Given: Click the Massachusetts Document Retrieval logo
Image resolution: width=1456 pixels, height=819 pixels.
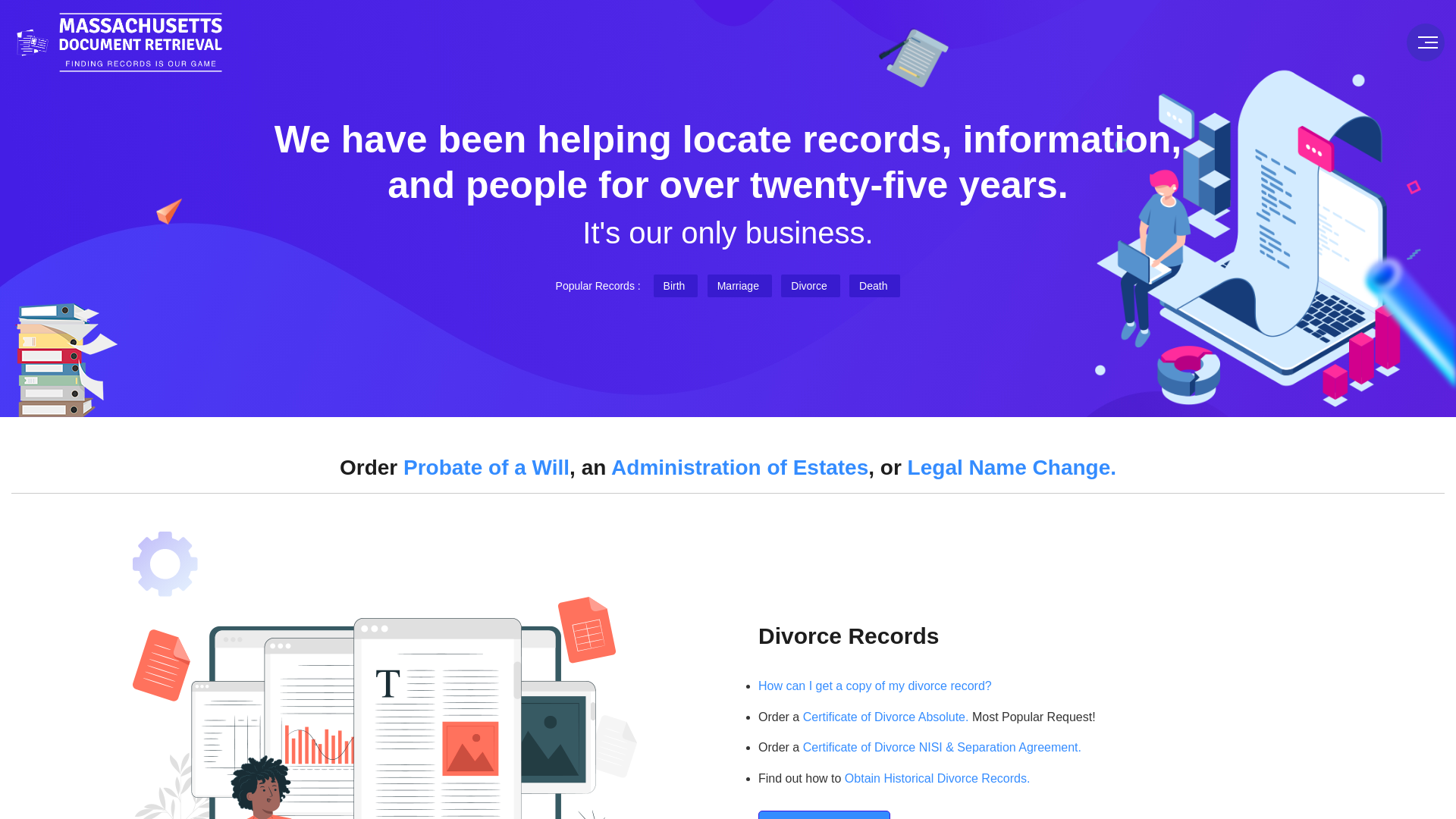Looking at the screenshot, I should coord(119,42).
